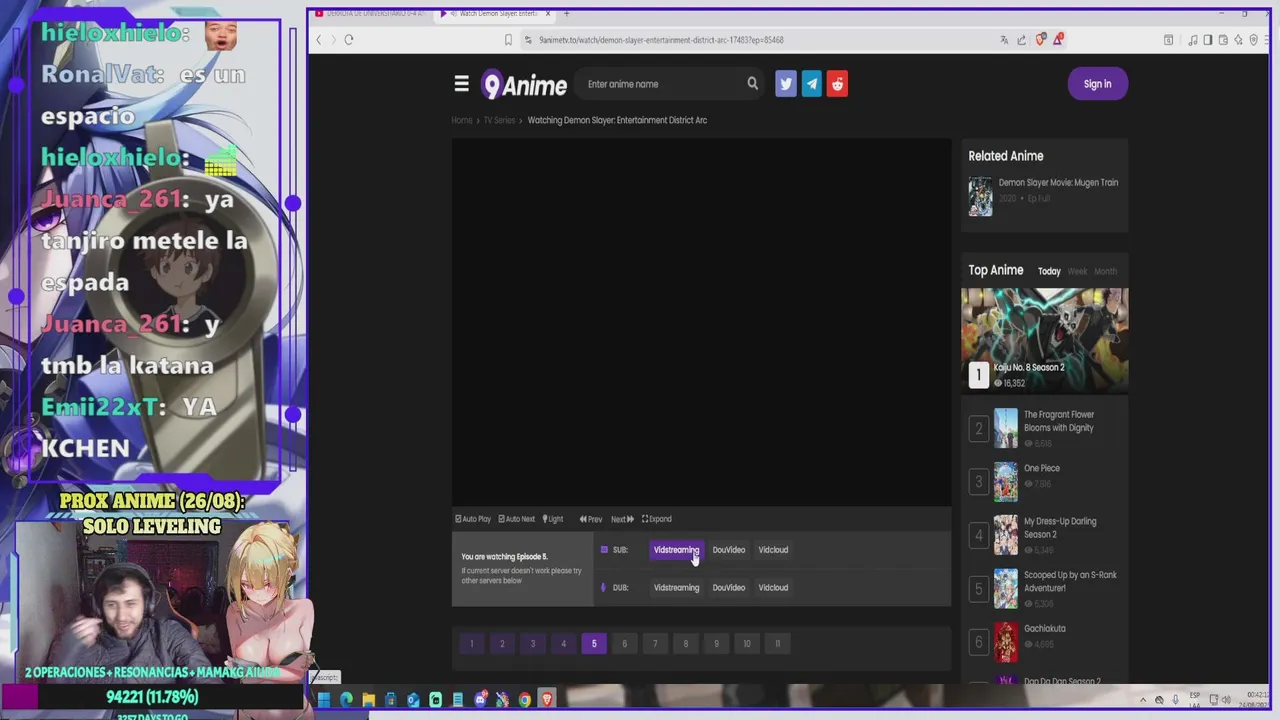Open Discord from the taskbar
This screenshot has height=720, width=1280.
pos(480,700)
